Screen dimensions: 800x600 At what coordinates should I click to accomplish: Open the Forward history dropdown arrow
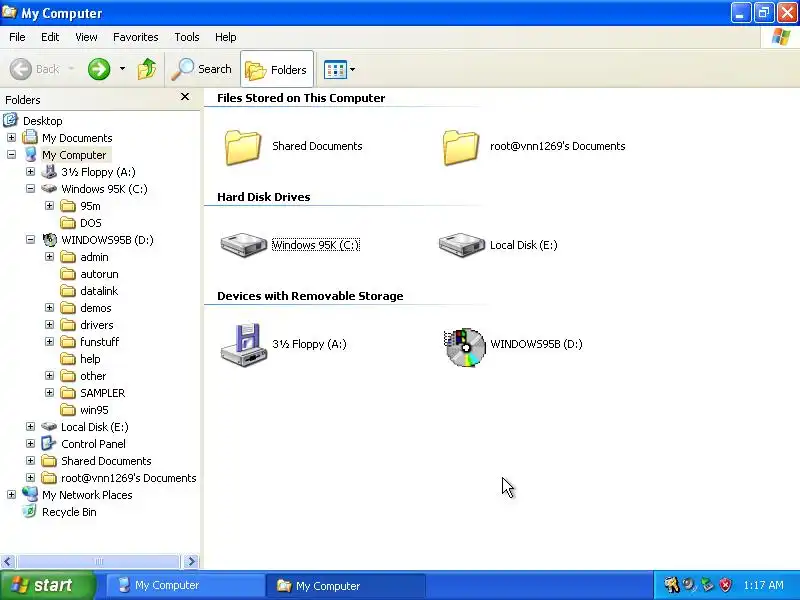click(122, 68)
